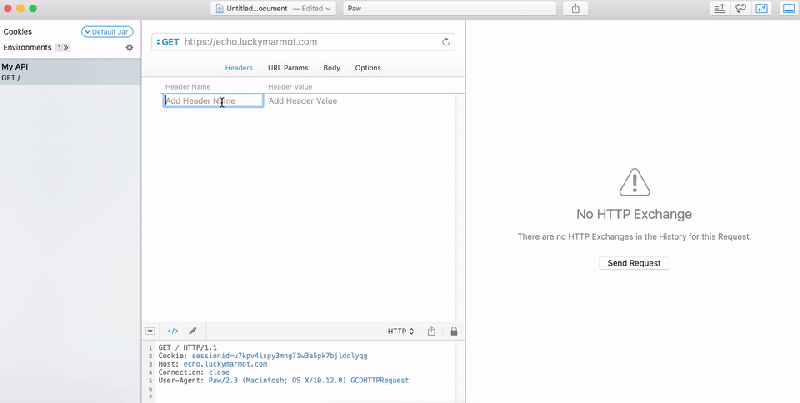Select the My API request in sidebar
Image resolution: width=800 pixels, height=403 pixels.
coord(70,72)
